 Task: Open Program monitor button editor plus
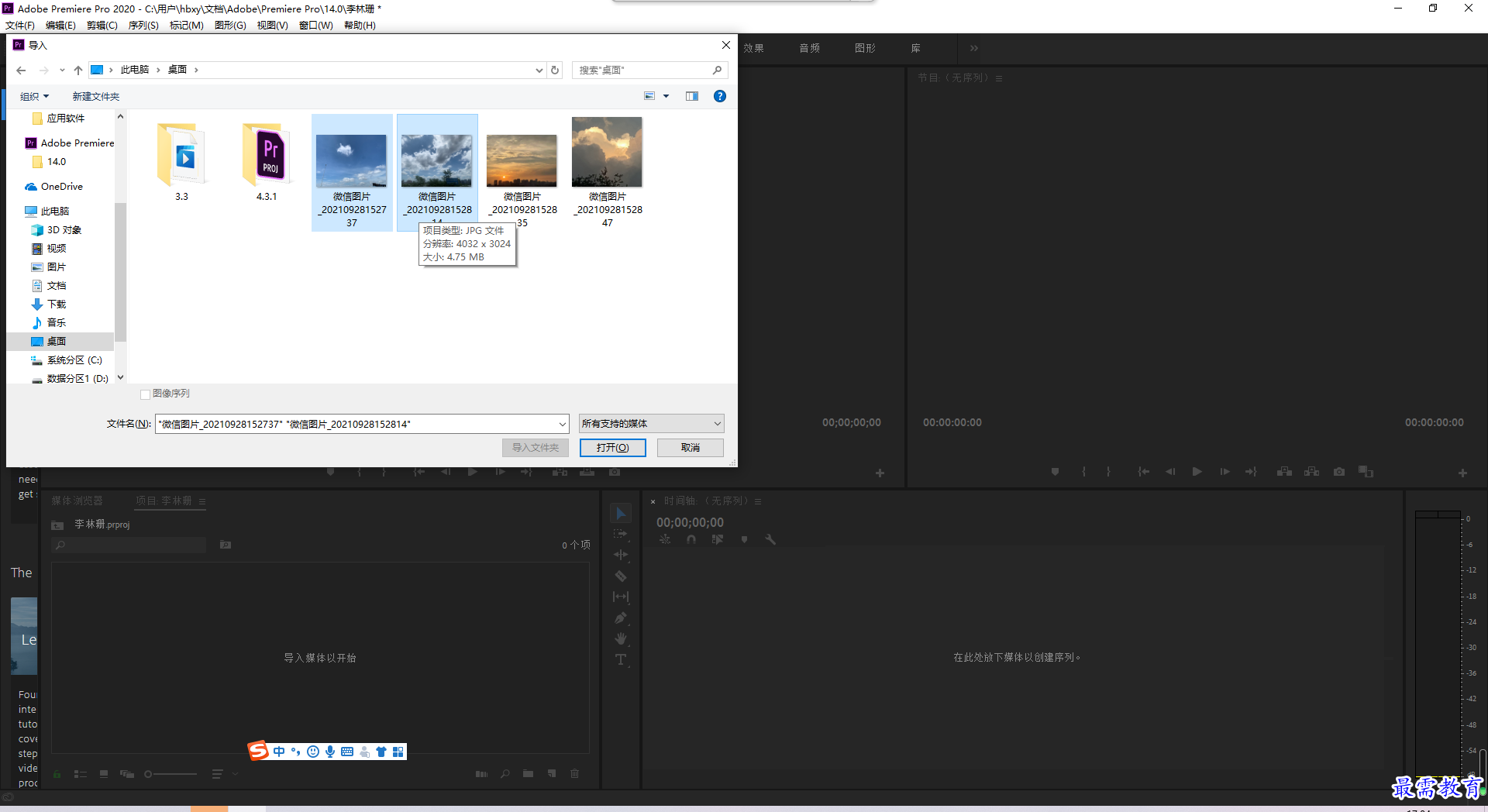click(x=1462, y=473)
